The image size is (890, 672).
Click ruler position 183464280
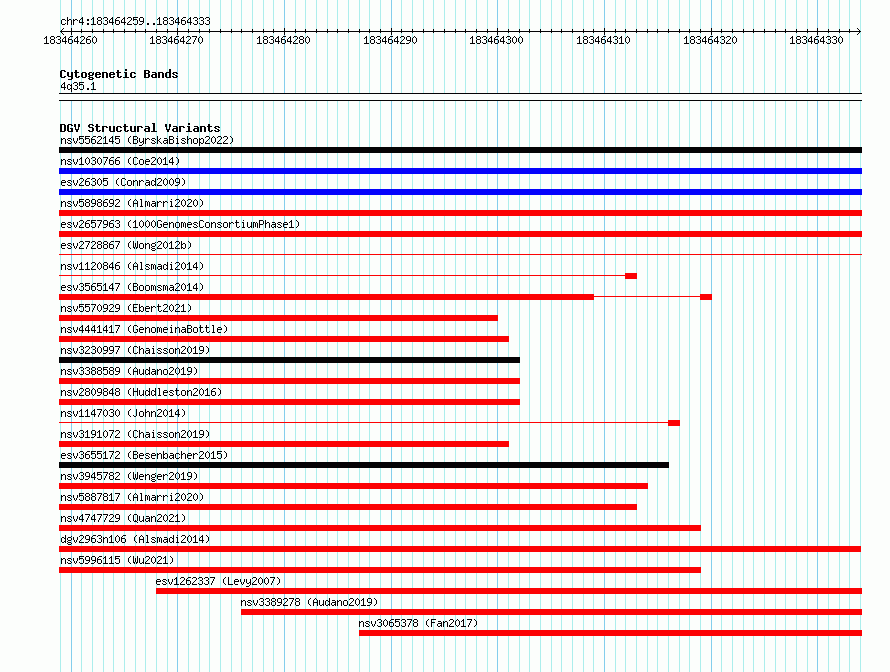click(x=283, y=40)
